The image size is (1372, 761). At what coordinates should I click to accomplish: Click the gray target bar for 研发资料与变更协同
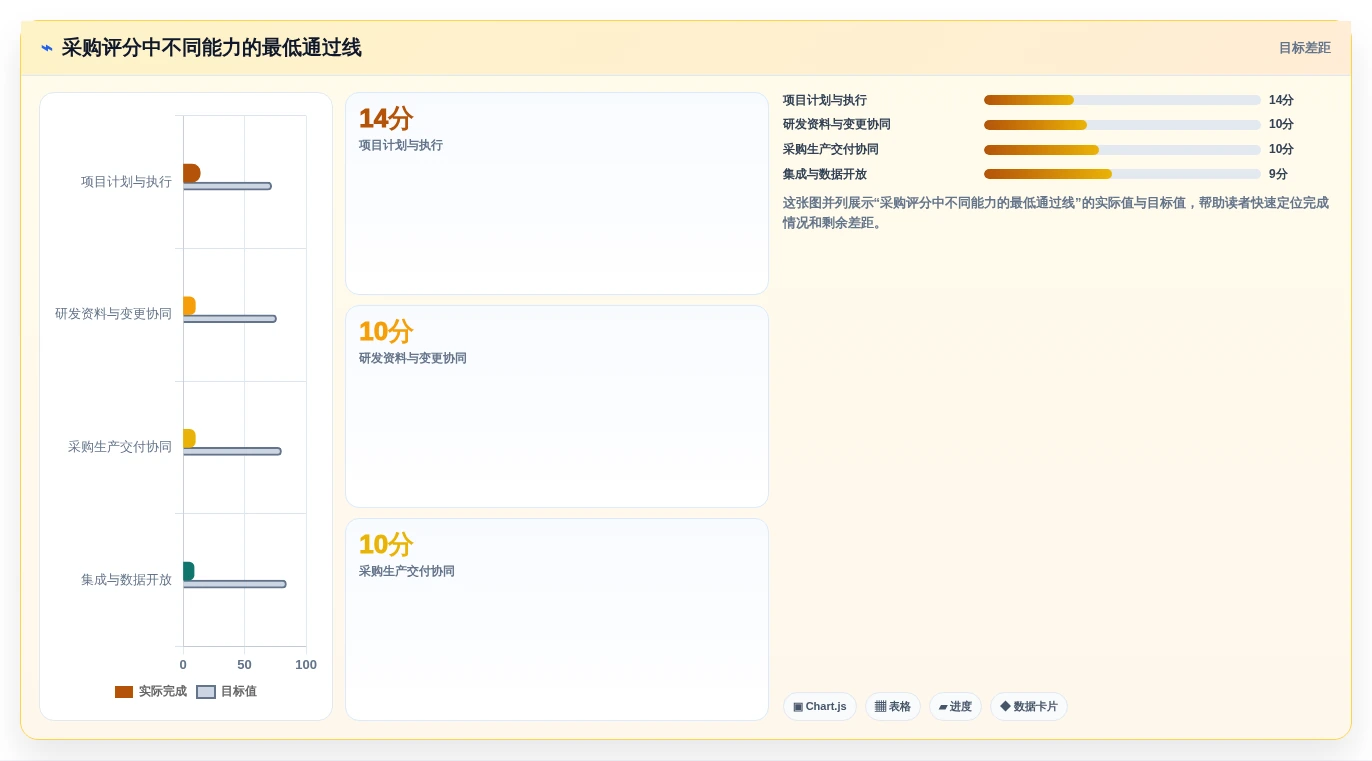pos(230,319)
